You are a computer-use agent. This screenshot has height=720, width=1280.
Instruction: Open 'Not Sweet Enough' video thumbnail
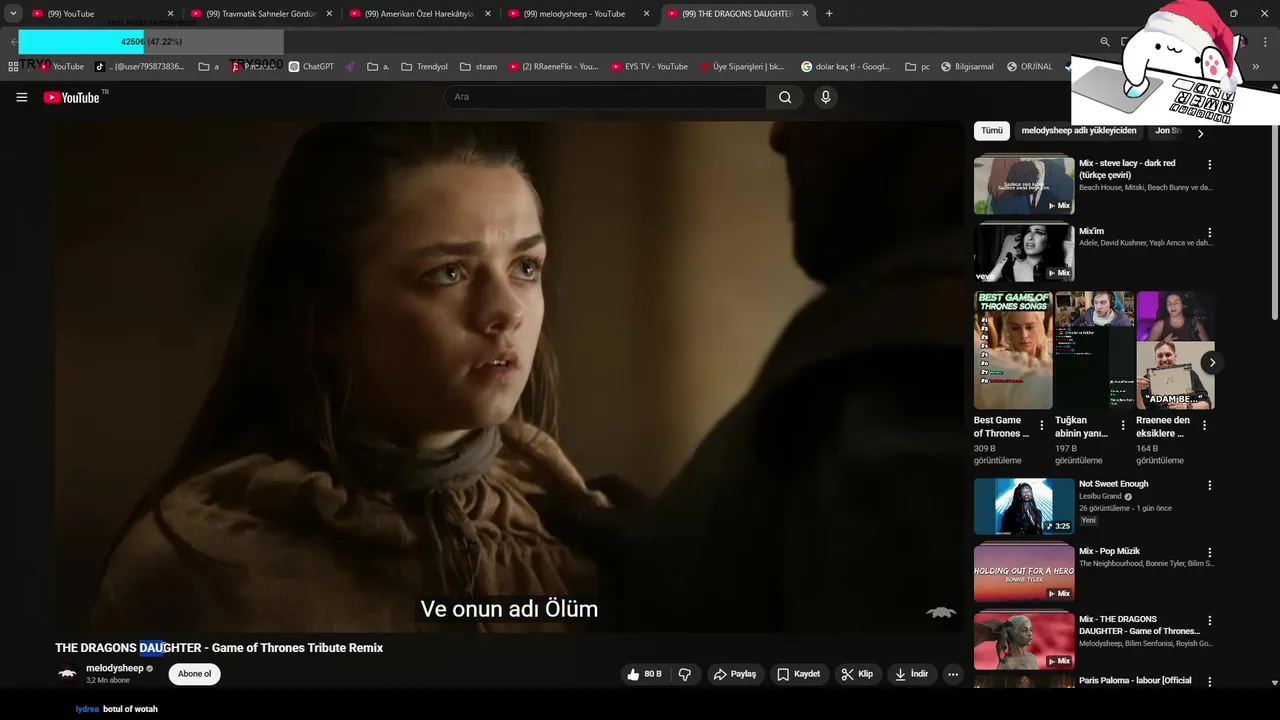1024,506
